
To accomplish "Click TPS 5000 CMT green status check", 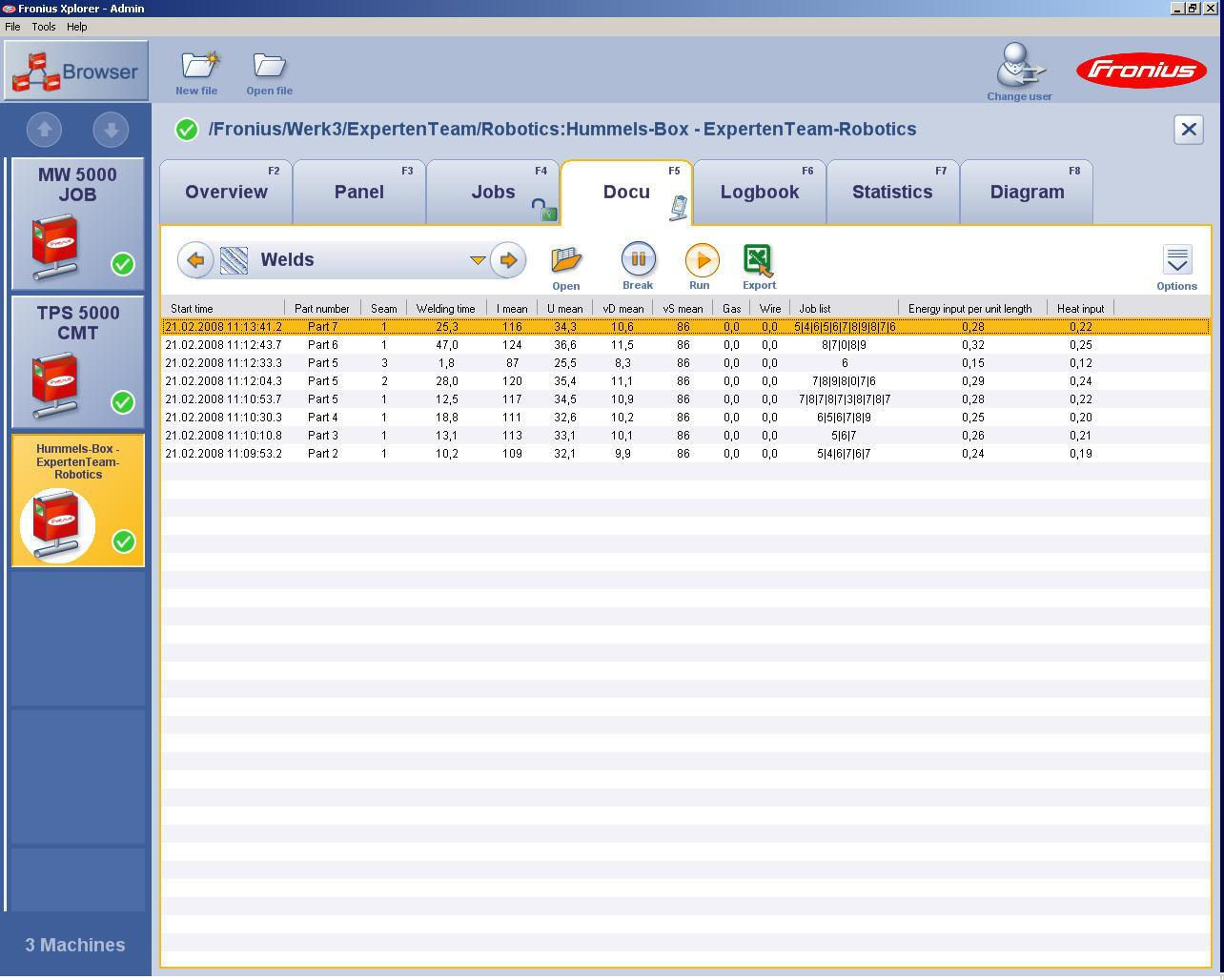I will click(123, 402).
